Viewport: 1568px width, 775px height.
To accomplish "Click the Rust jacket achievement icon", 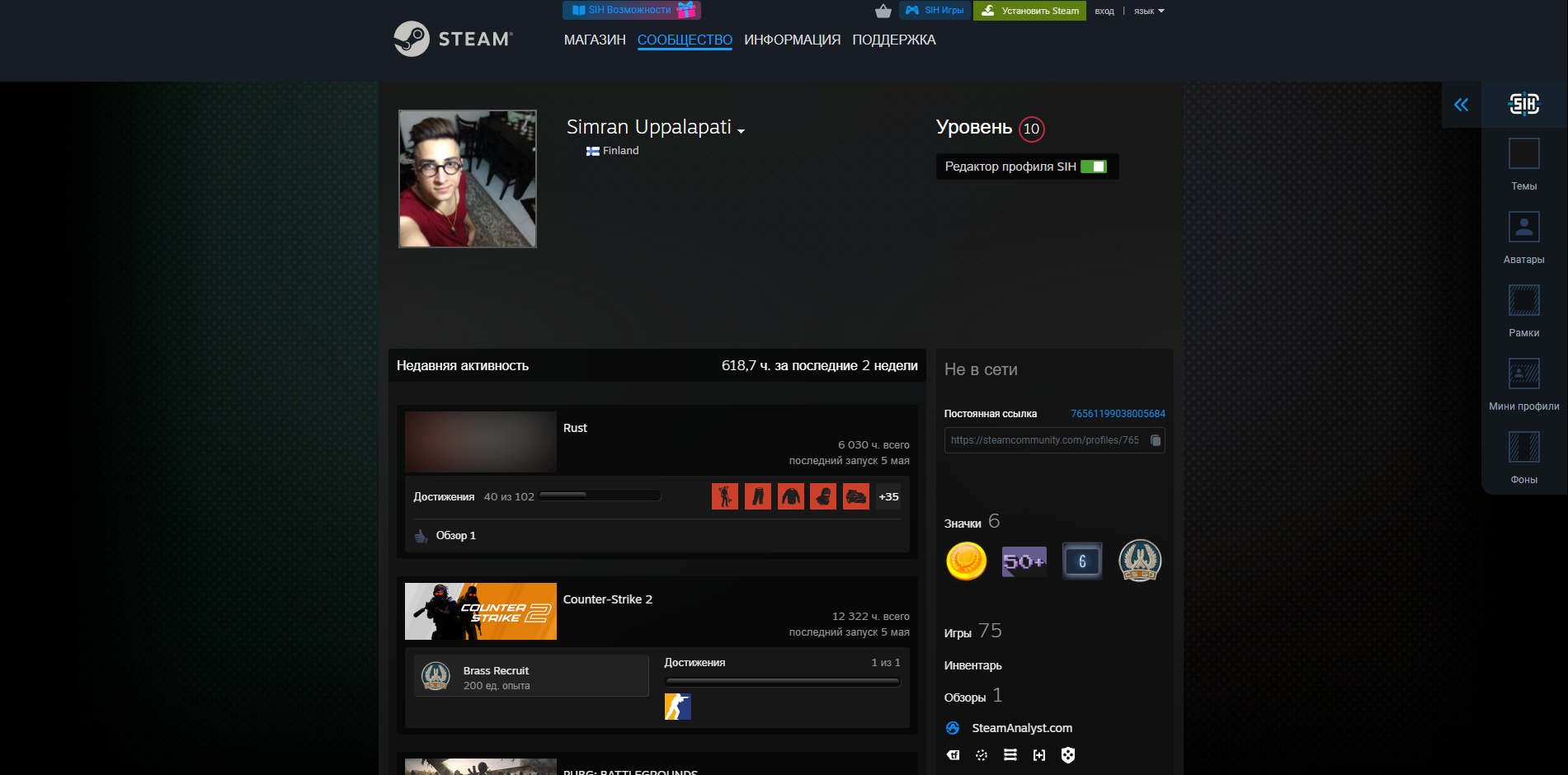I will [791, 496].
